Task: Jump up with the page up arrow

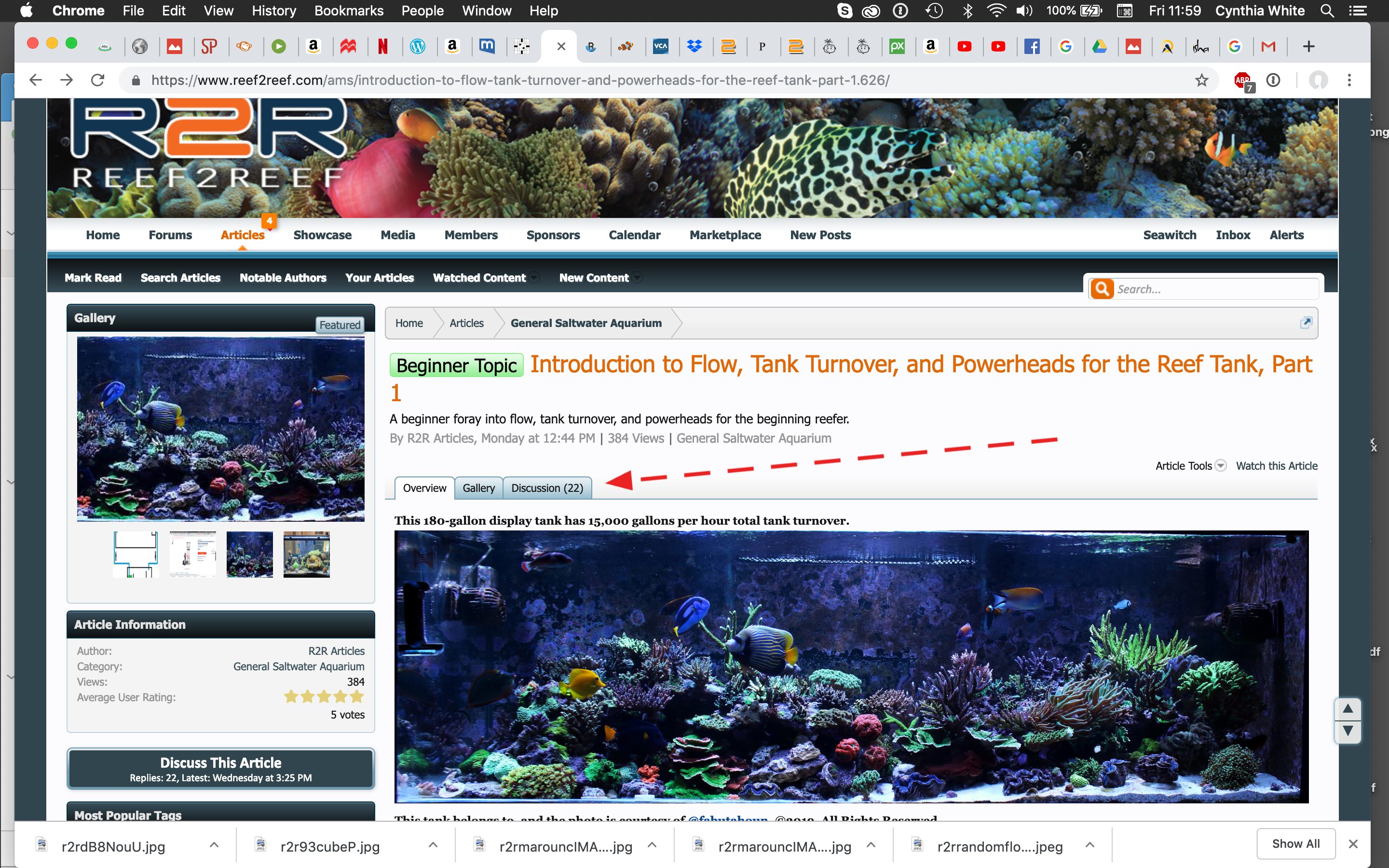Action: (x=1348, y=709)
